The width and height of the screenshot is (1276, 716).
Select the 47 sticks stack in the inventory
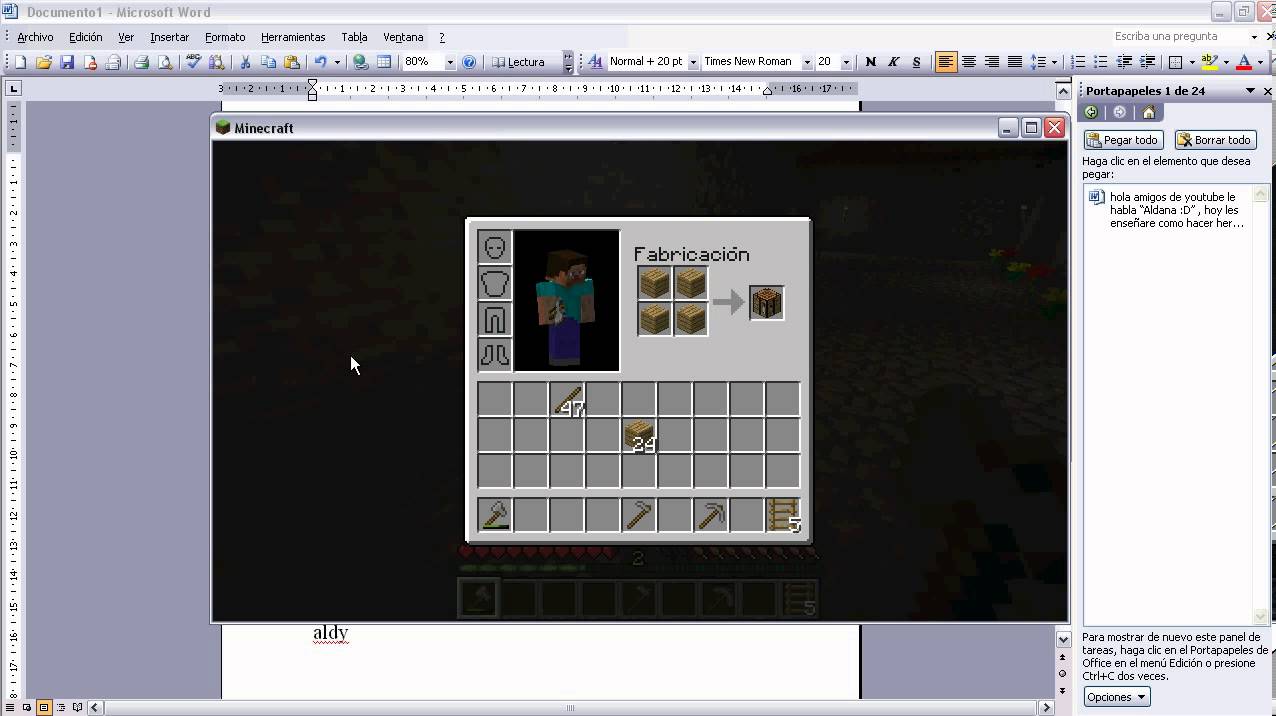click(x=567, y=399)
